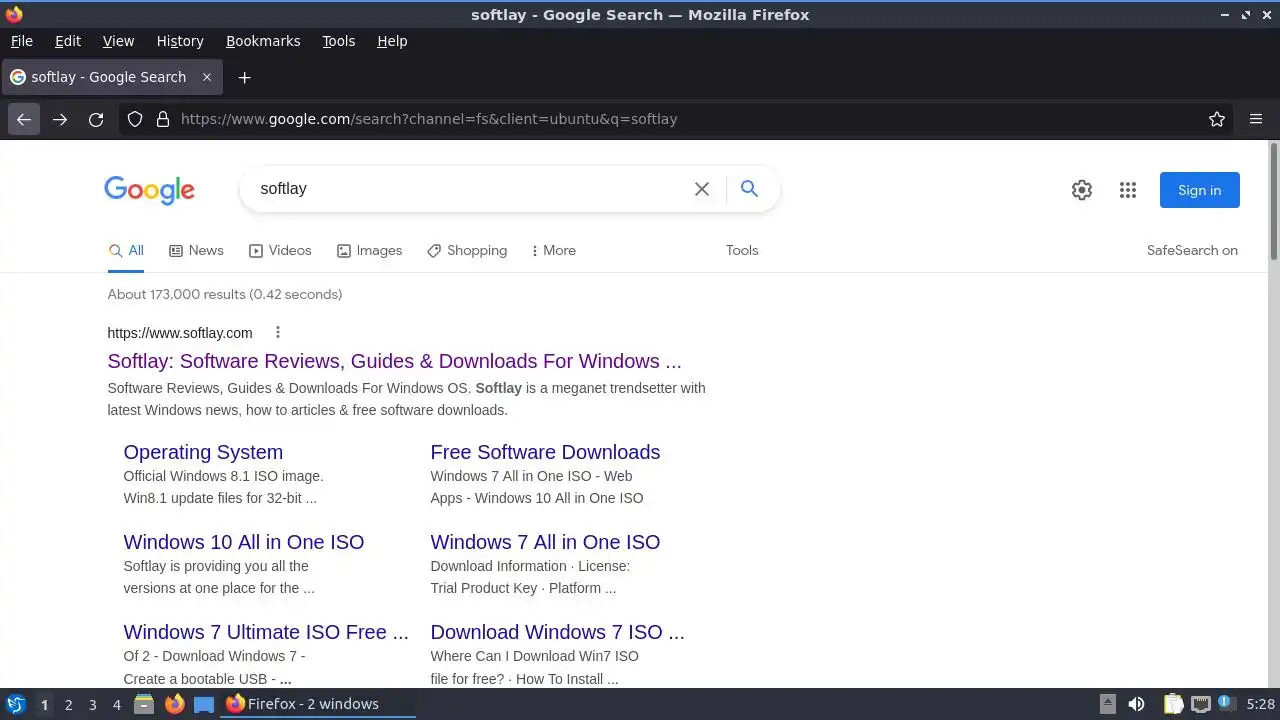Open the Softlay: Software Reviews result link
This screenshot has width=1280, height=720.
point(394,361)
